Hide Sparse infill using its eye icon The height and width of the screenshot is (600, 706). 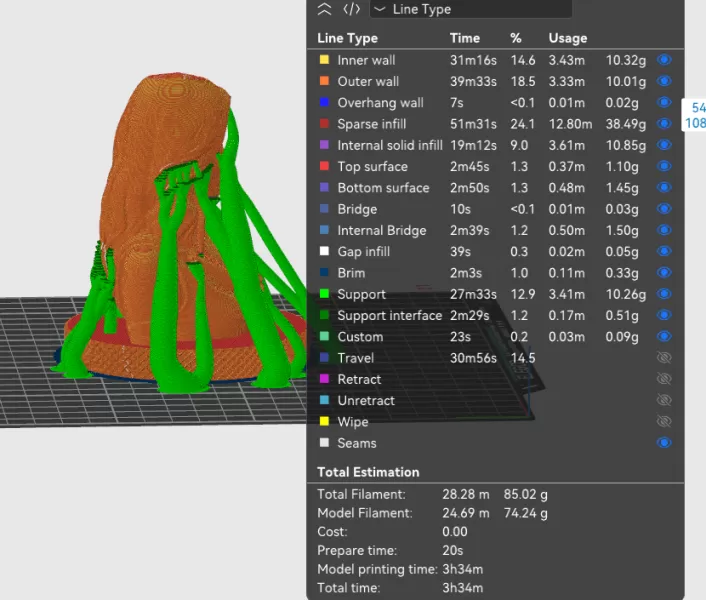coord(664,124)
